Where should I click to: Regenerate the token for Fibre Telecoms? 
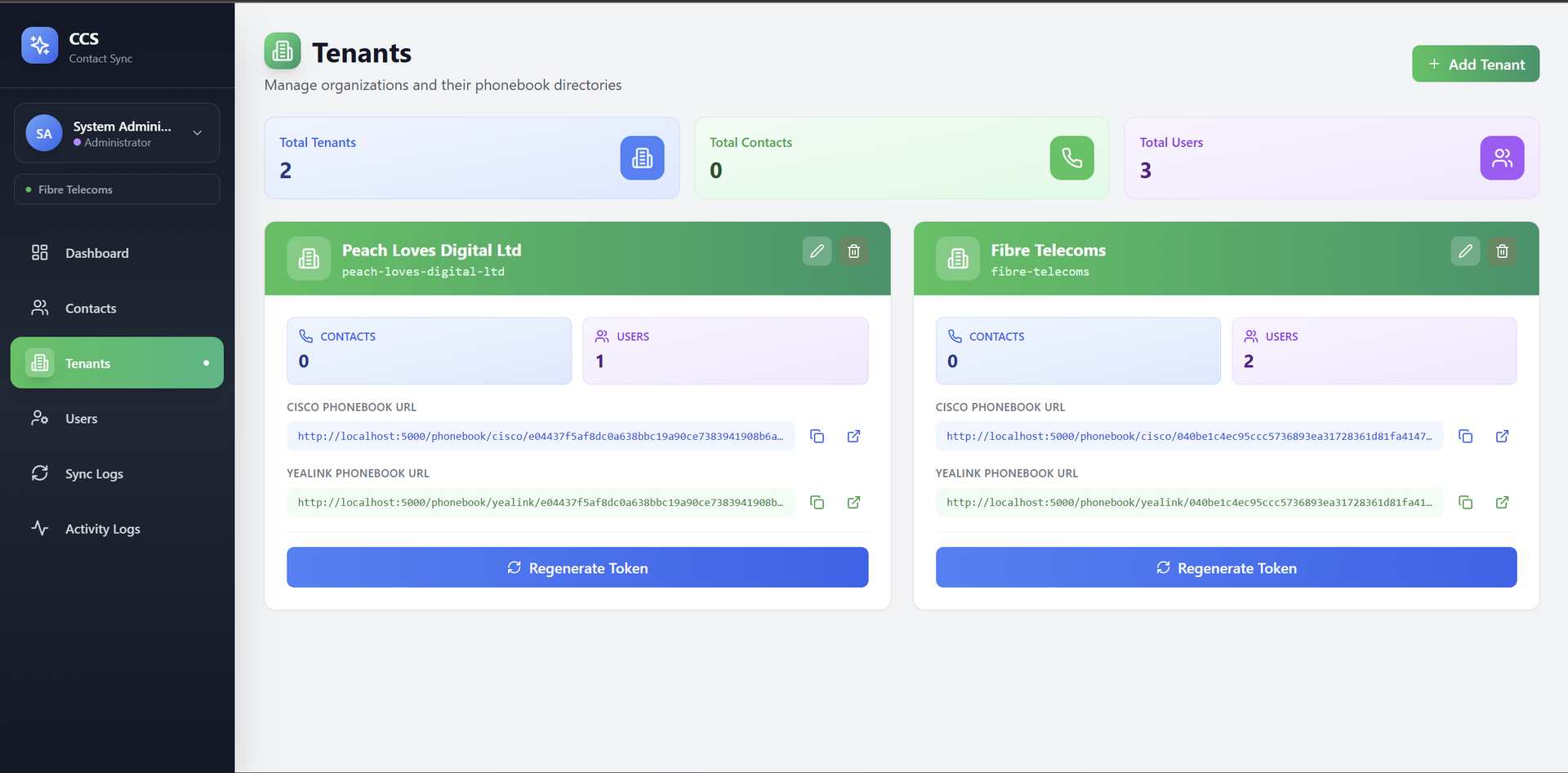click(1226, 567)
